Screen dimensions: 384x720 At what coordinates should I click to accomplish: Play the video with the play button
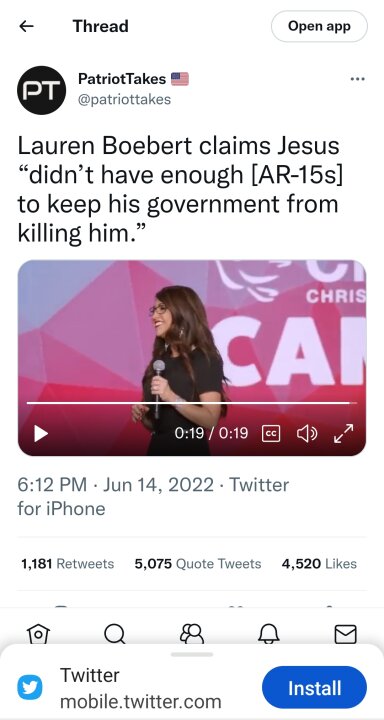tap(41, 433)
